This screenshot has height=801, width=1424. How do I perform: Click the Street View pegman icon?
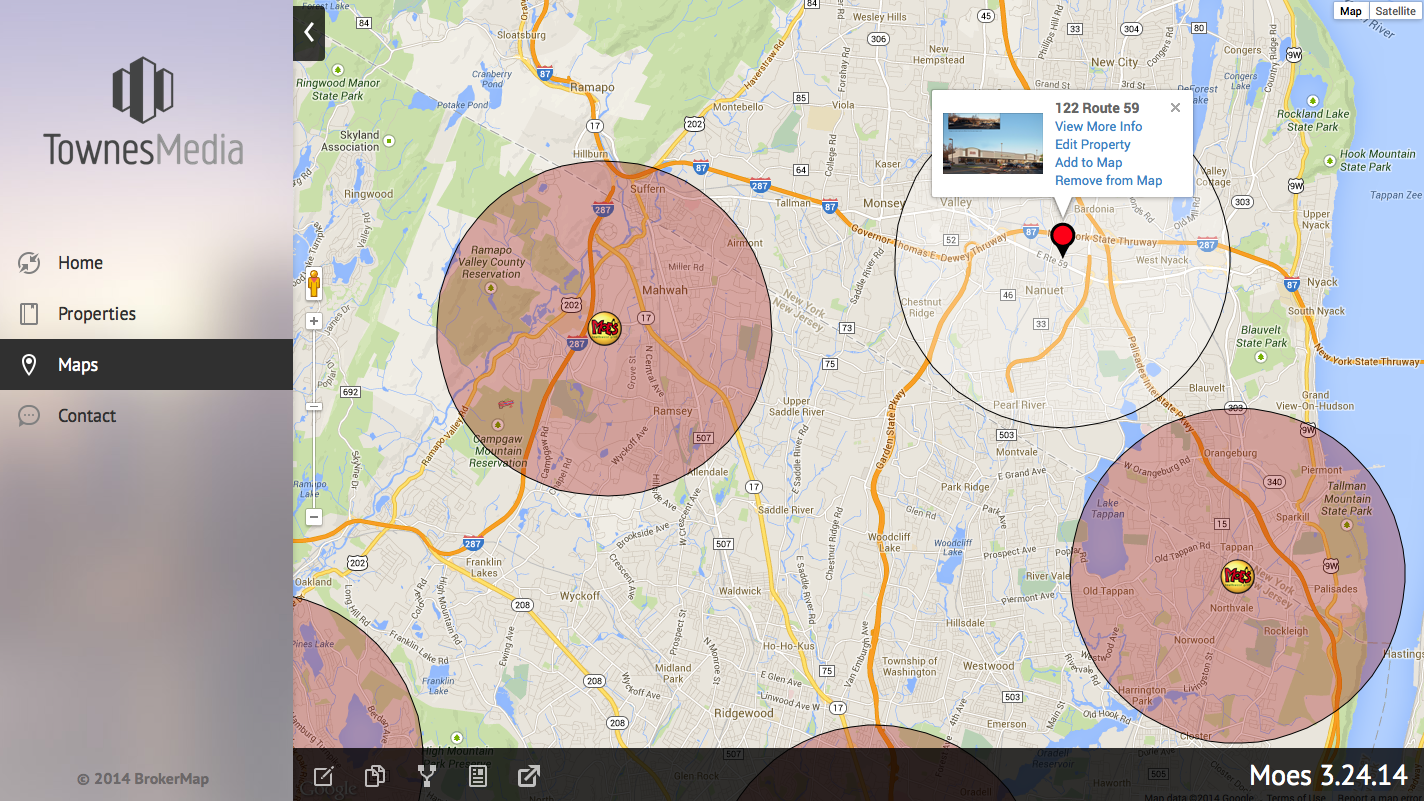314,284
